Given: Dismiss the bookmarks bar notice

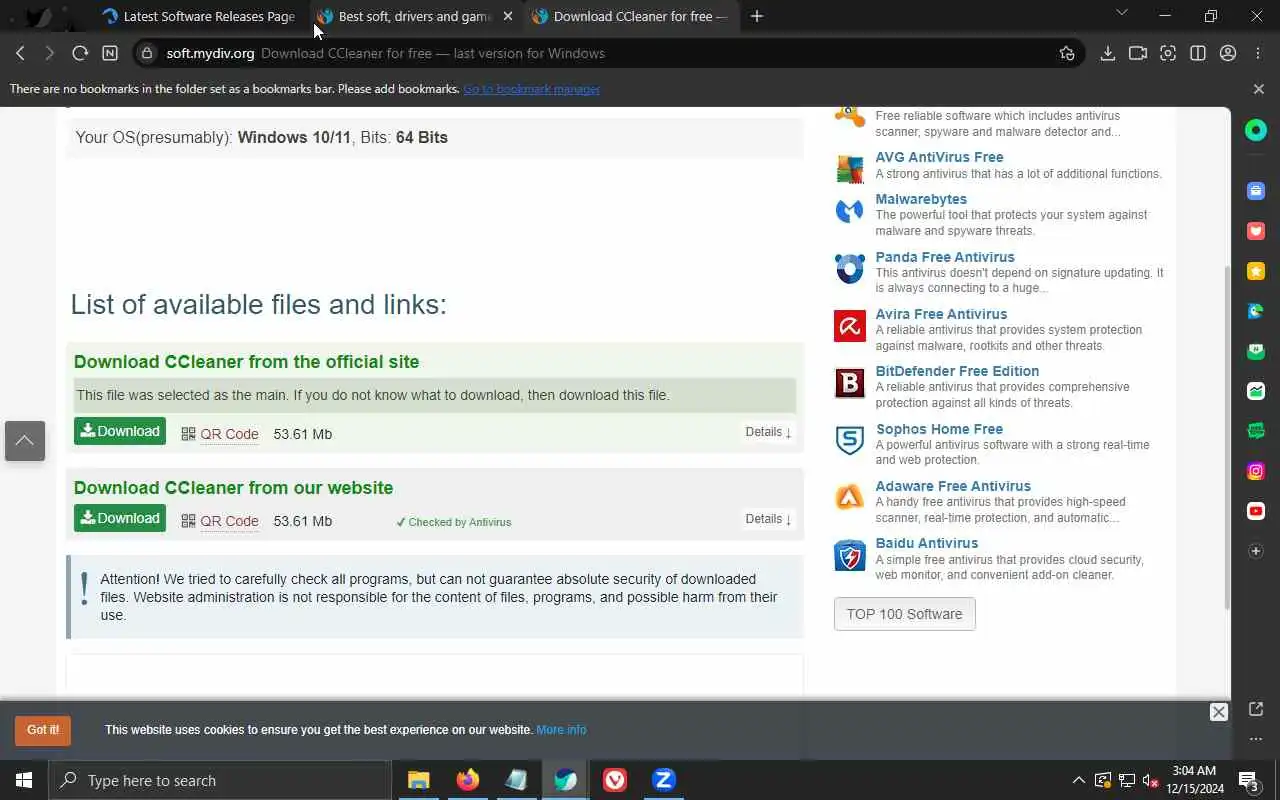Looking at the screenshot, I should (1259, 89).
